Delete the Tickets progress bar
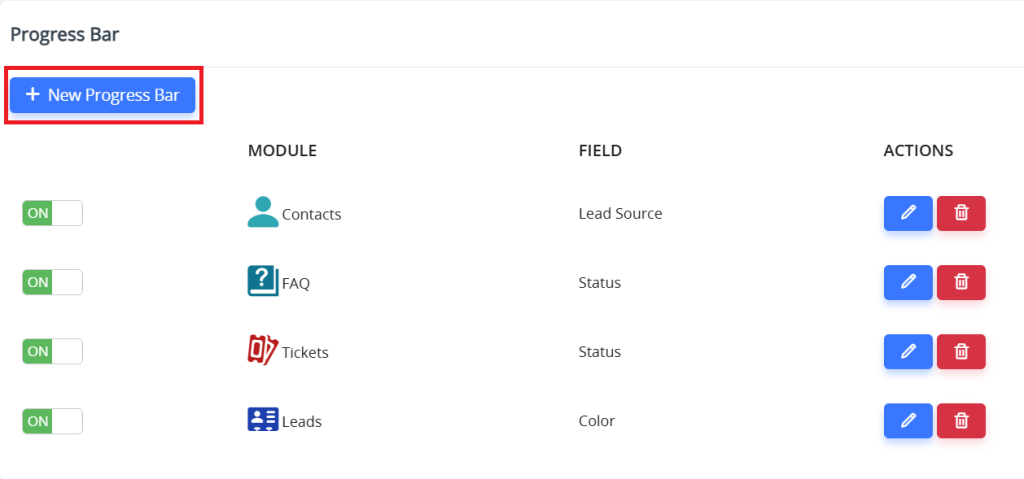This screenshot has height=479, width=1024. (x=961, y=352)
